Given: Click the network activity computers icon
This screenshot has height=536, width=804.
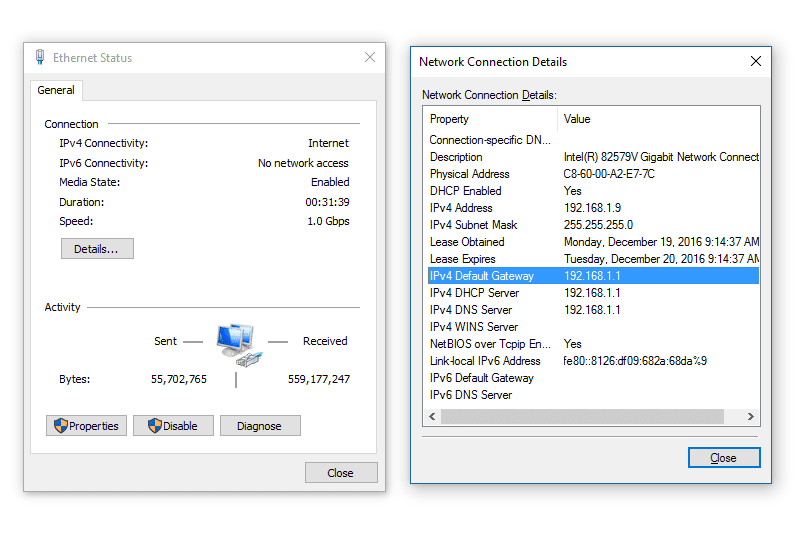Looking at the screenshot, I should point(239,345).
